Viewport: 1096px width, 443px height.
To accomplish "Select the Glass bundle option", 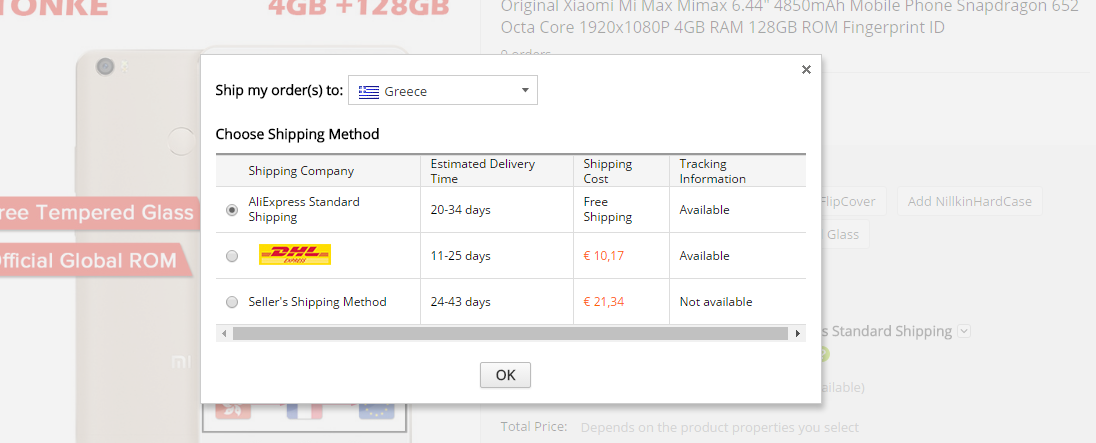I will tap(843, 234).
